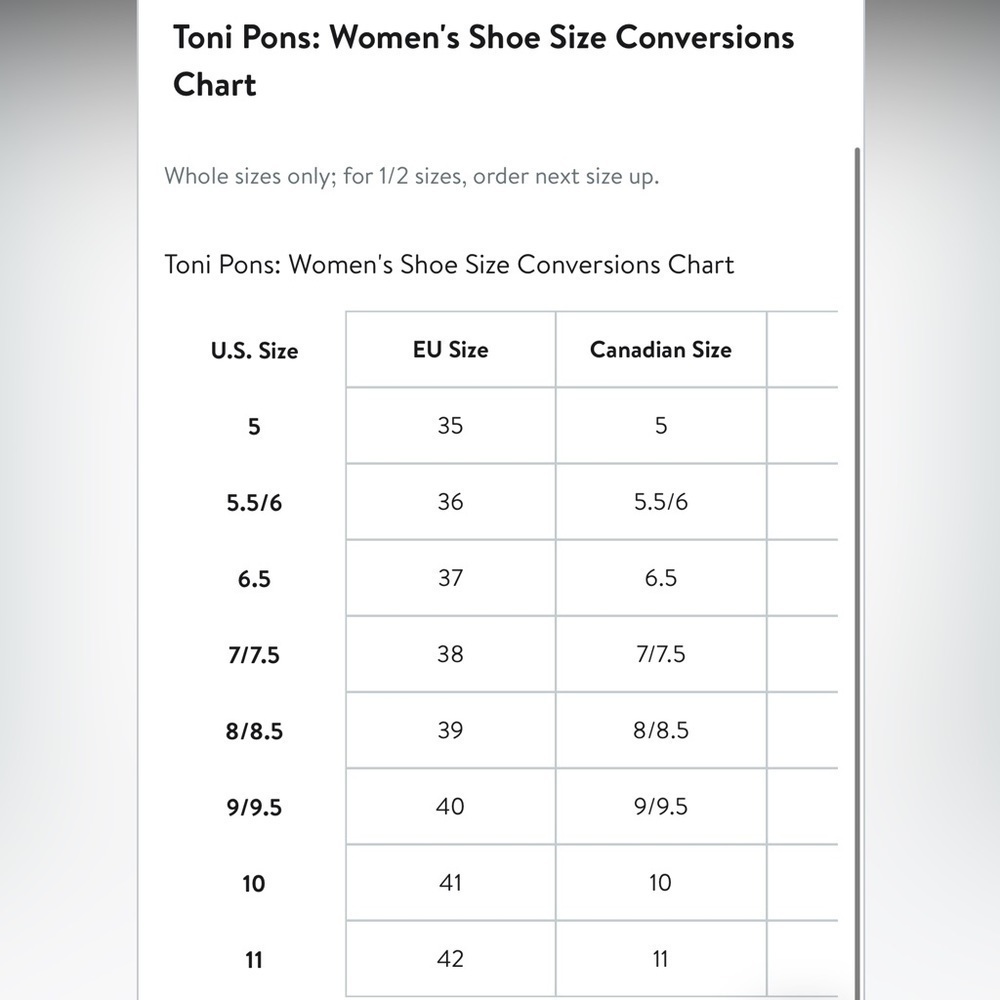Viewport: 1000px width, 1000px height.
Task: Click the U.S. size 5.5/6 row label
Action: [x=254, y=503]
